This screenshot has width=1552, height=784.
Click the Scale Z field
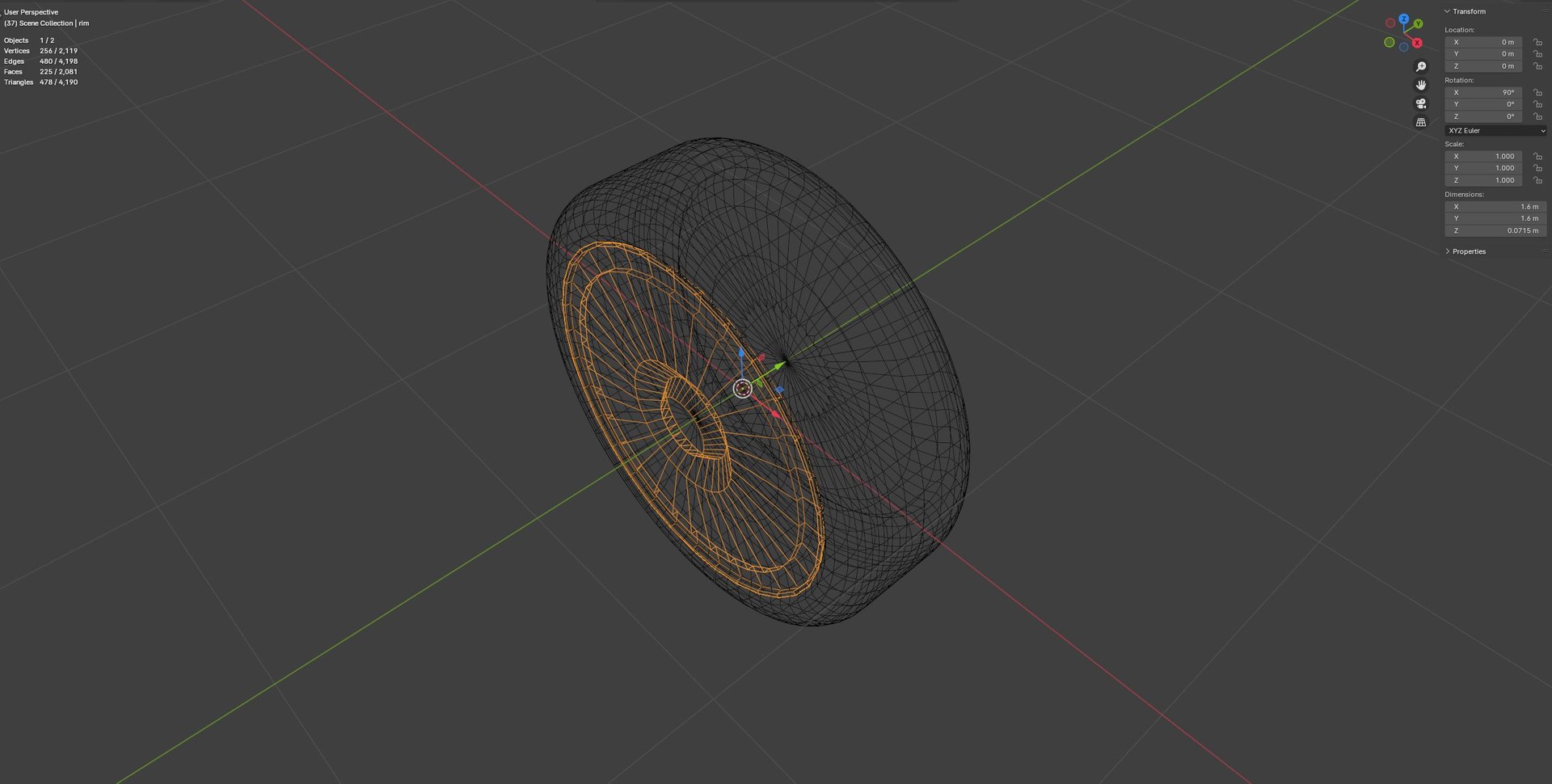click(x=1483, y=180)
